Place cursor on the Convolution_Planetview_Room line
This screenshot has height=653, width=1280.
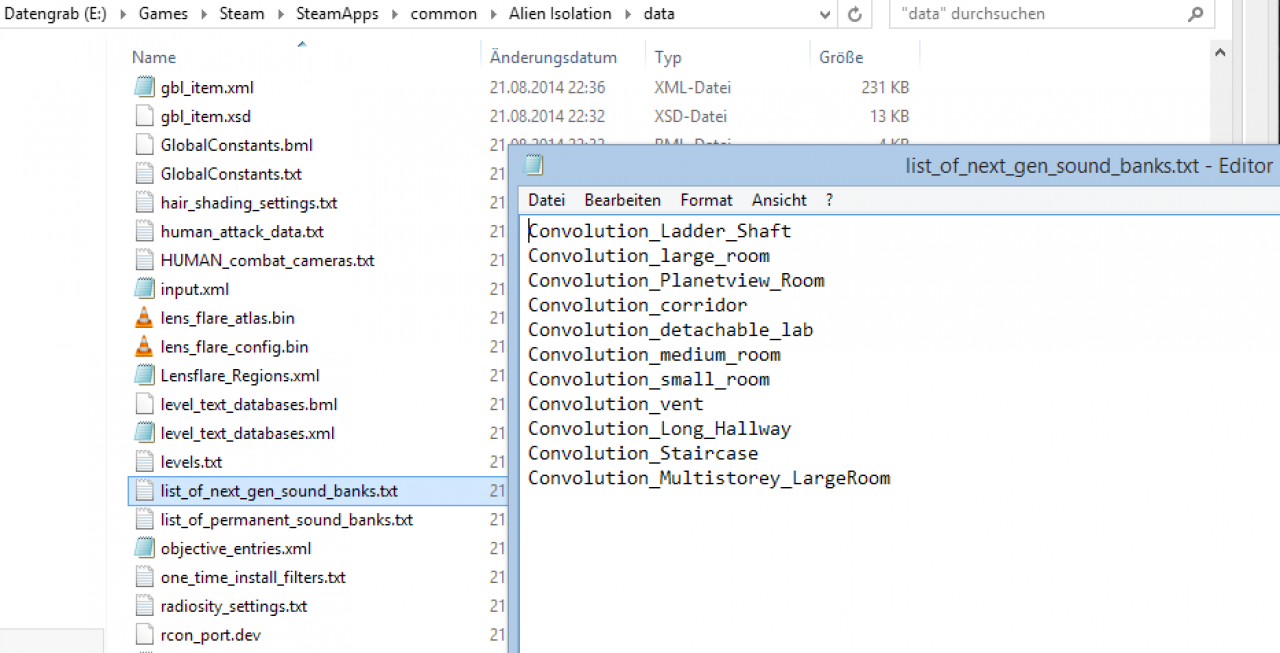coord(676,280)
